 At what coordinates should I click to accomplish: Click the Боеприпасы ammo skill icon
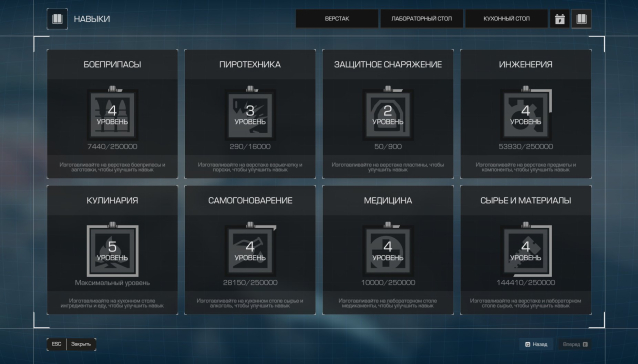(112, 114)
